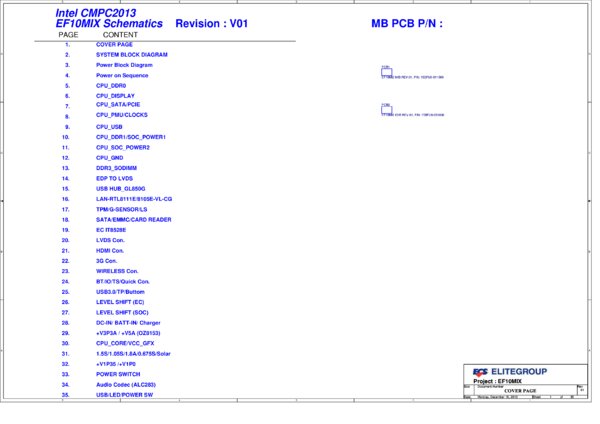Click the "USB/LED/POWER SW" entry

click(x=124, y=395)
